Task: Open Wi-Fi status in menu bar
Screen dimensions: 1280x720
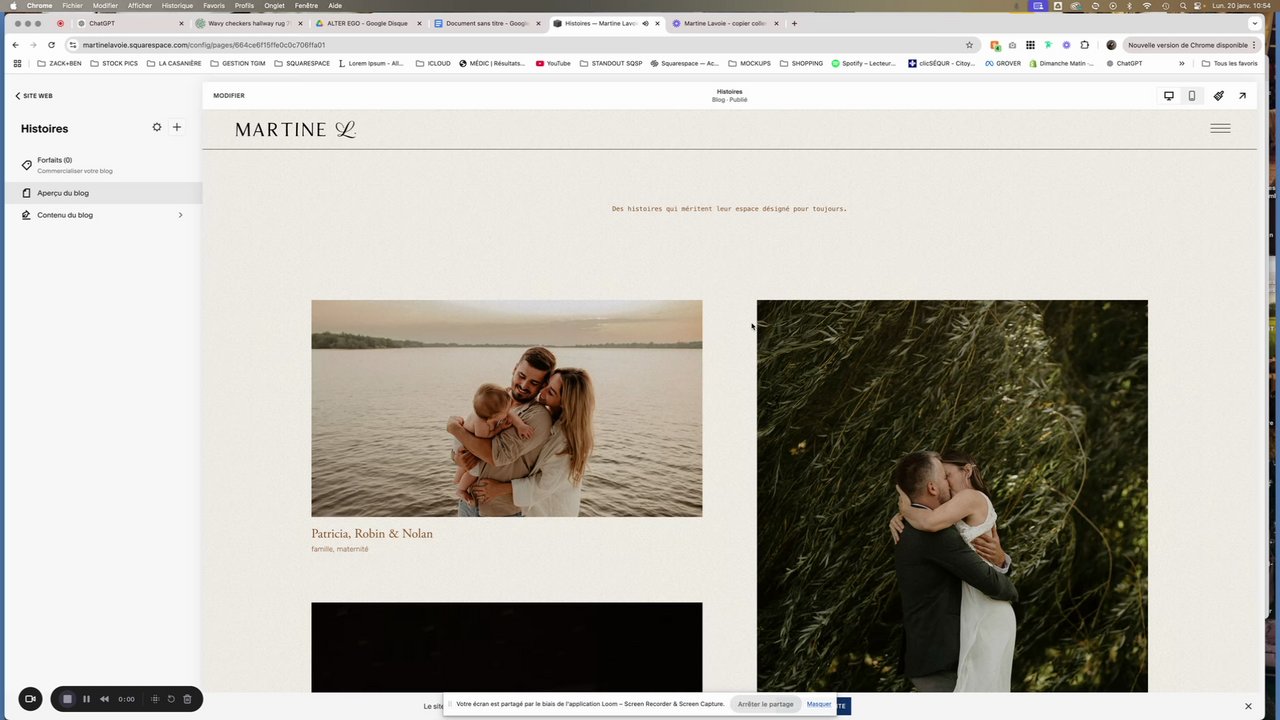Action: point(1146,6)
